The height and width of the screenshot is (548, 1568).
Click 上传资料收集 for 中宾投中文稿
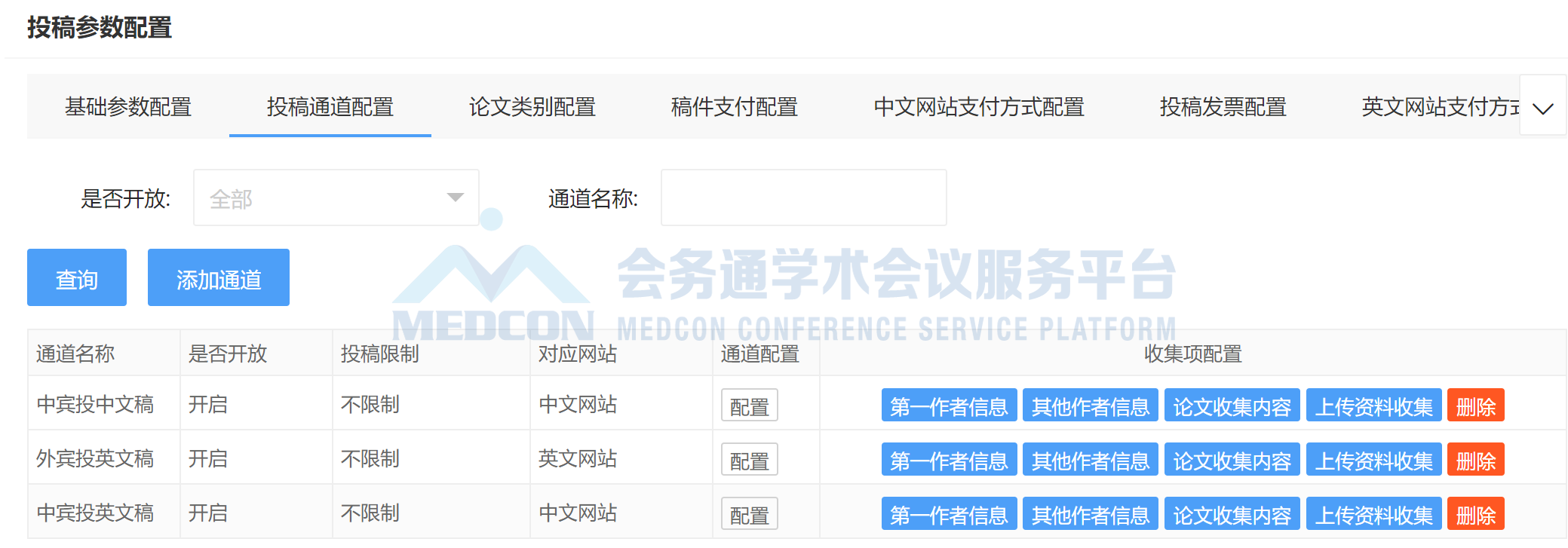[1373, 406]
